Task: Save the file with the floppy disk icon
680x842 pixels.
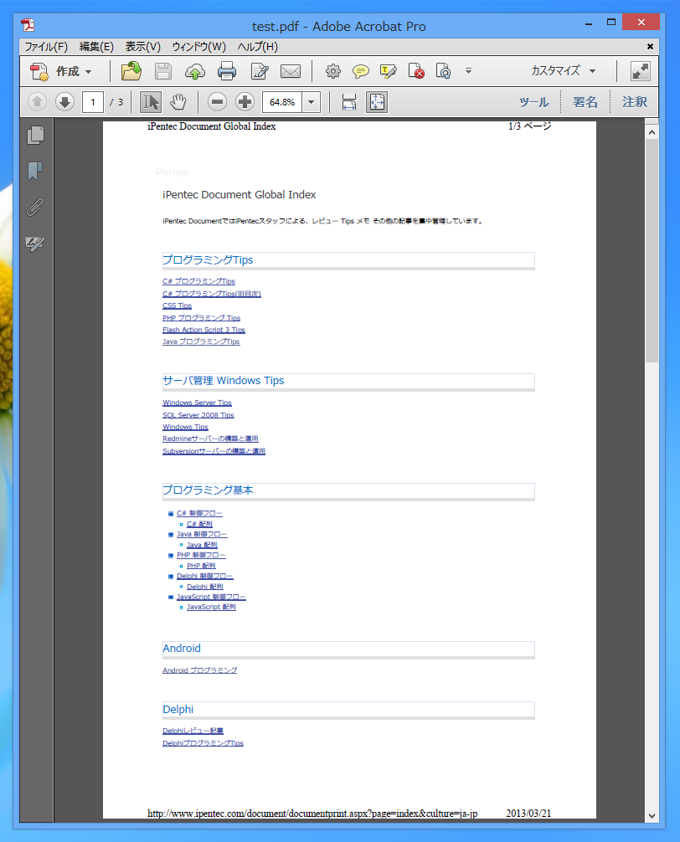Action: (x=163, y=71)
